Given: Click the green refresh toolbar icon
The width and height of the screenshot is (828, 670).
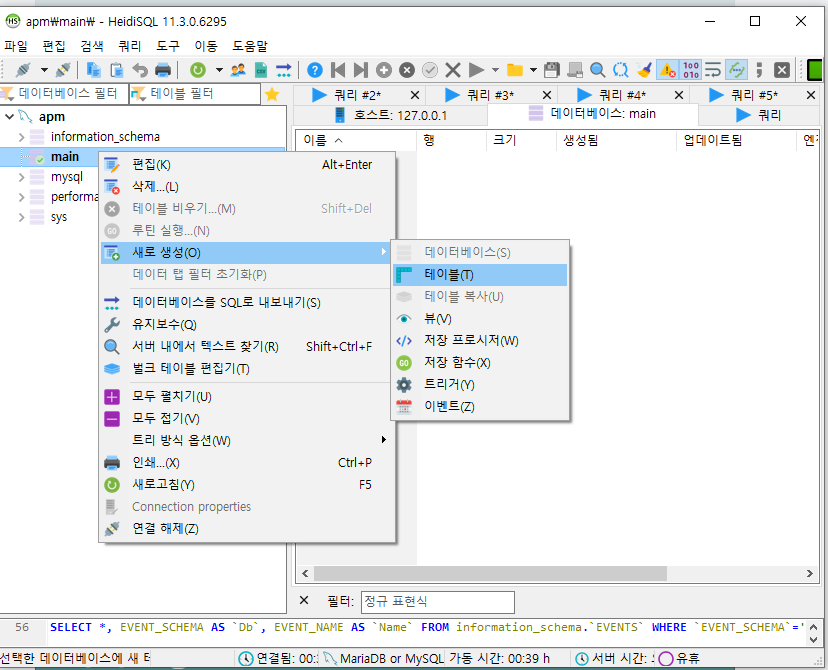Looking at the screenshot, I should [x=197, y=70].
